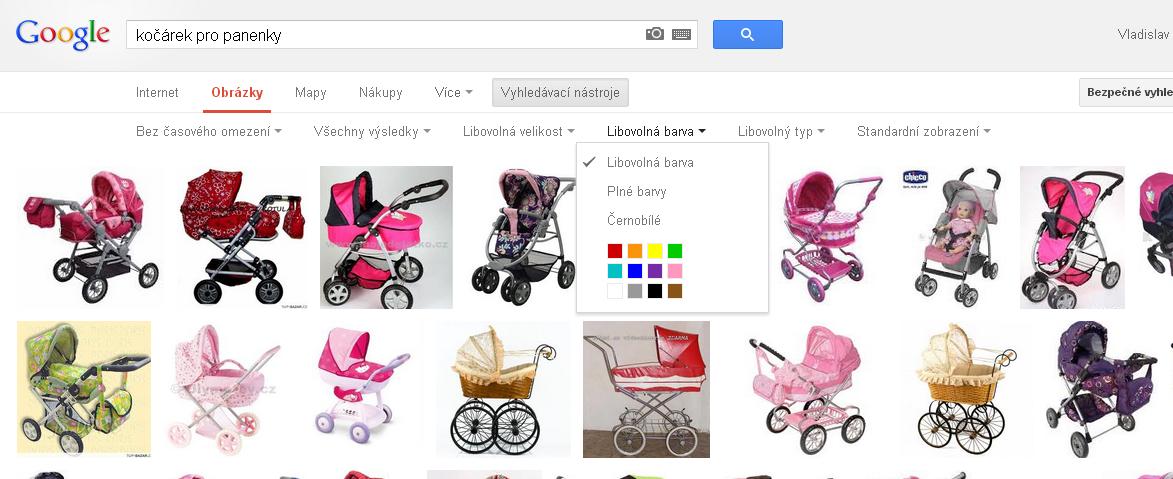Click the blue magnifier search button
This screenshot has width=1173, height=479.
[747, 34]
